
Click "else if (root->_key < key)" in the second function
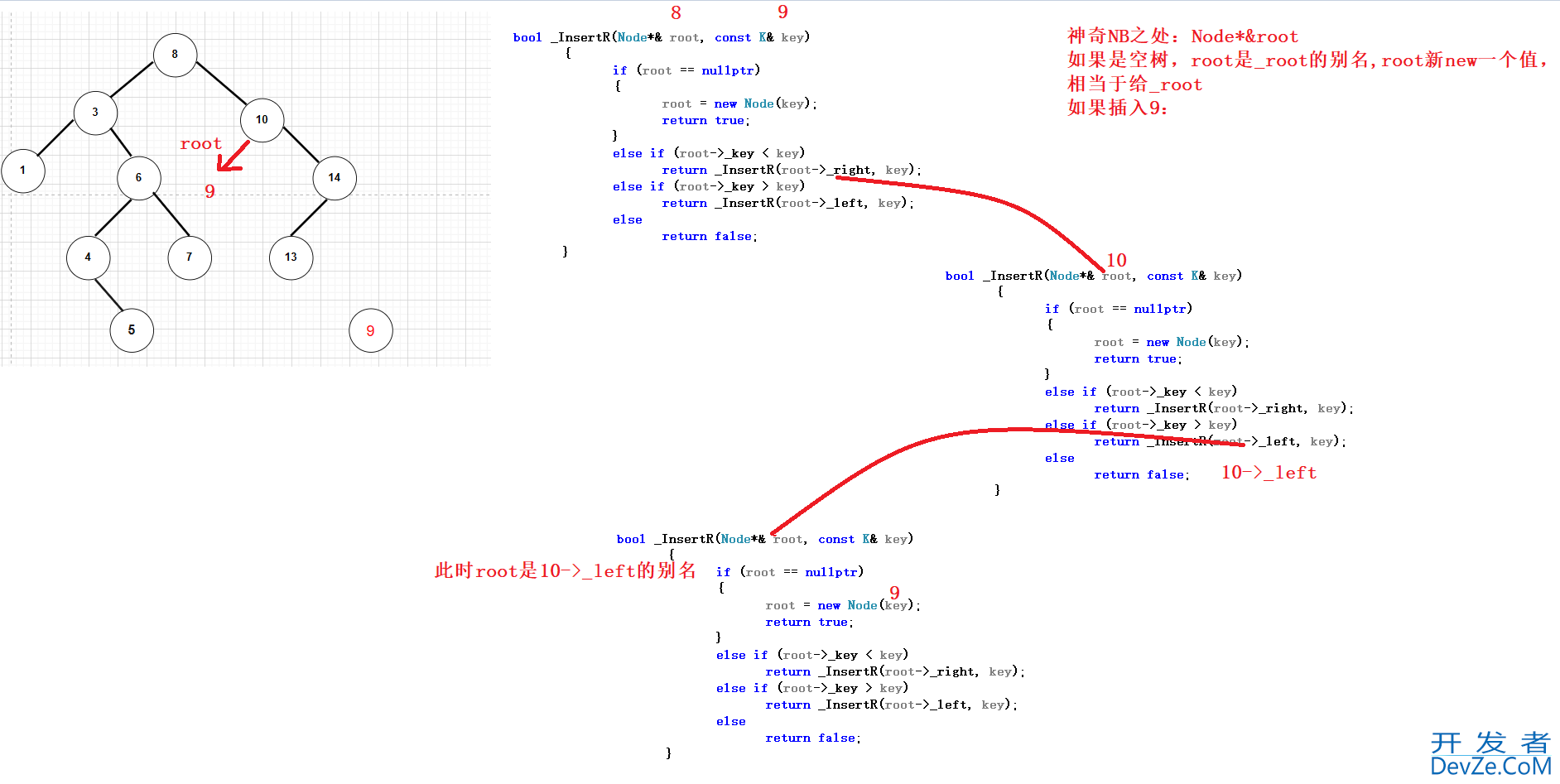click(x=1141, y=392)
